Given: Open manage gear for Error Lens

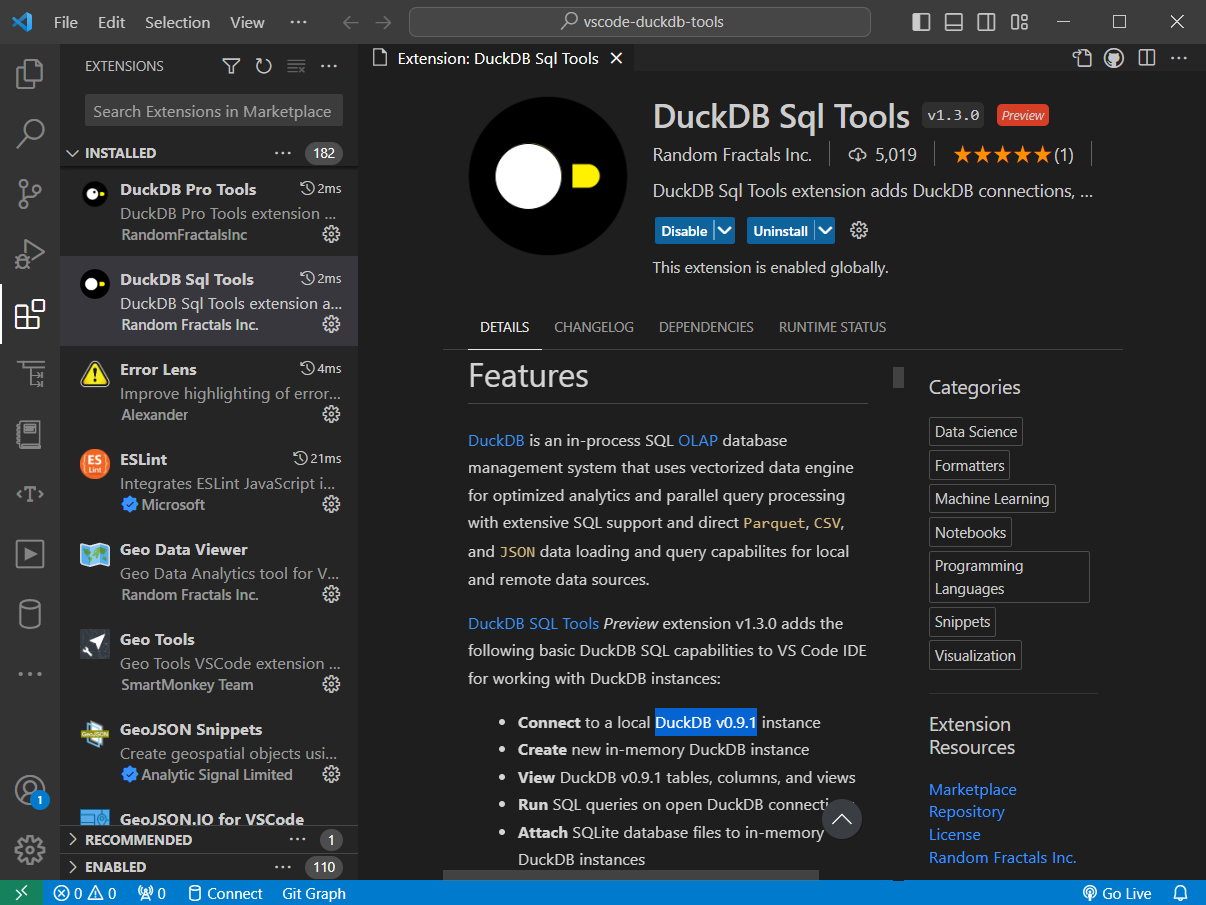Looking at the screenshot, I should click(331, 414).
